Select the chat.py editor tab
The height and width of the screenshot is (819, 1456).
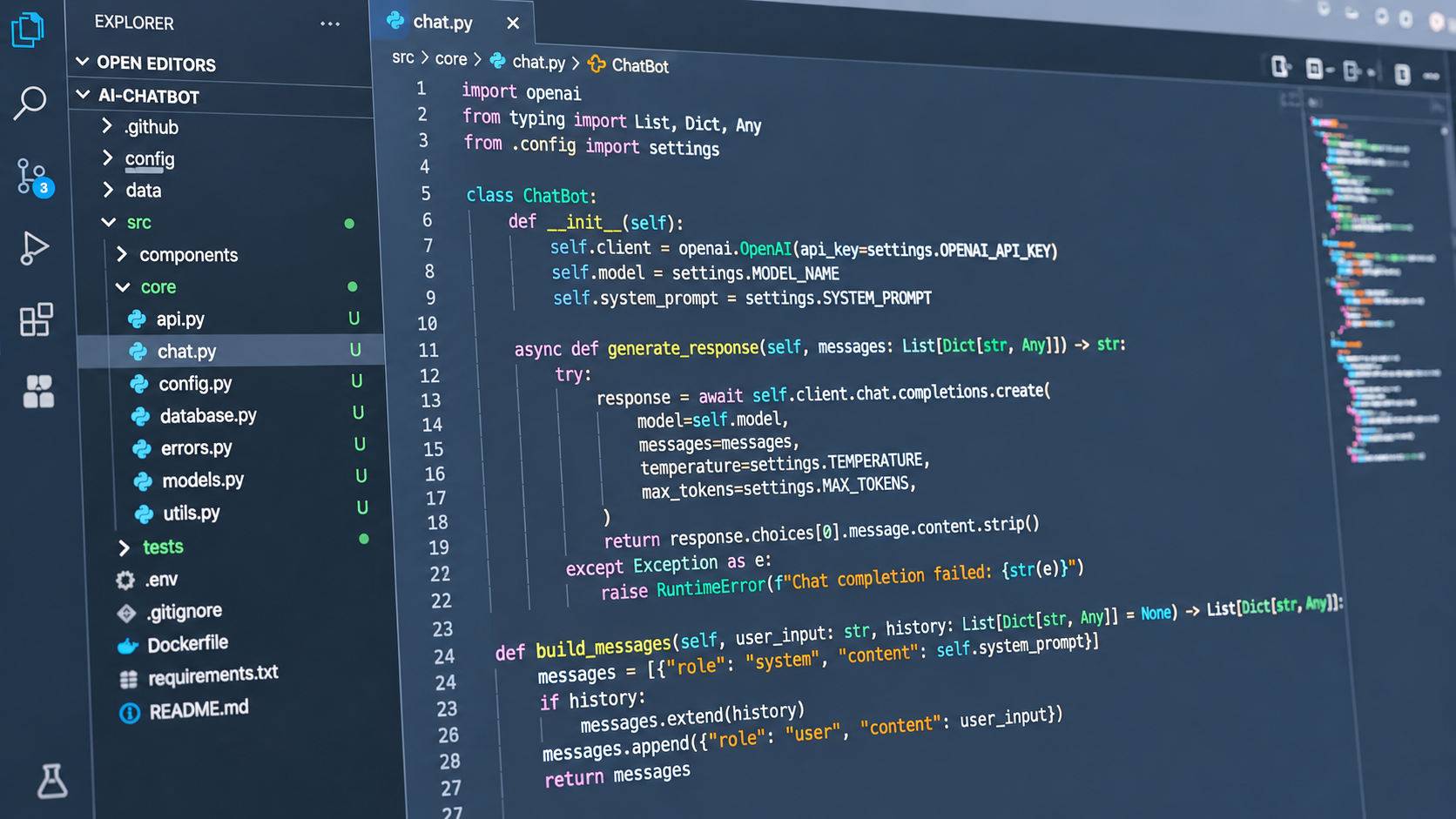click(453, 22)
